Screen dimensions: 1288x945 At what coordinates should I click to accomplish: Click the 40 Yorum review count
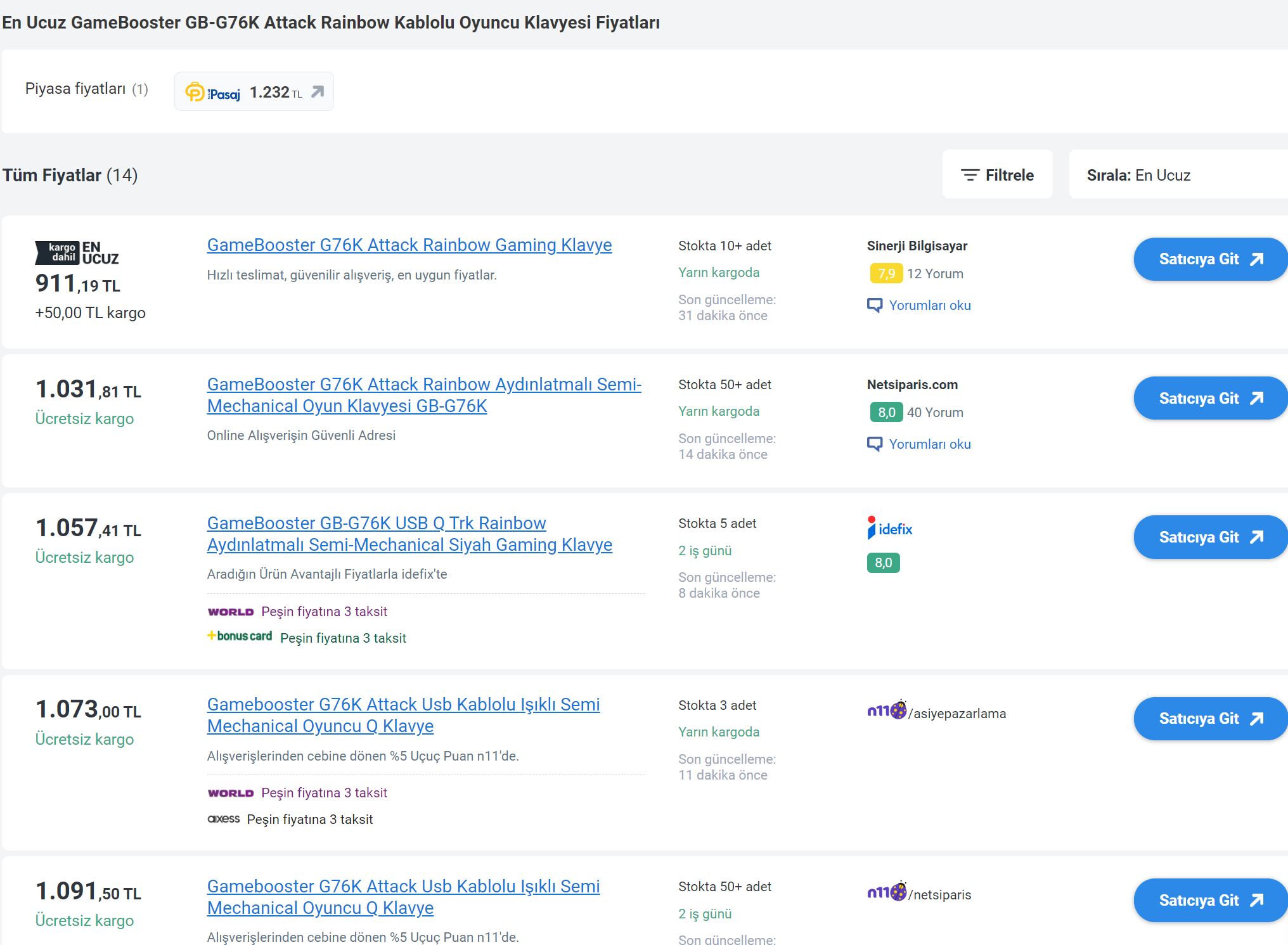[935, 413]
